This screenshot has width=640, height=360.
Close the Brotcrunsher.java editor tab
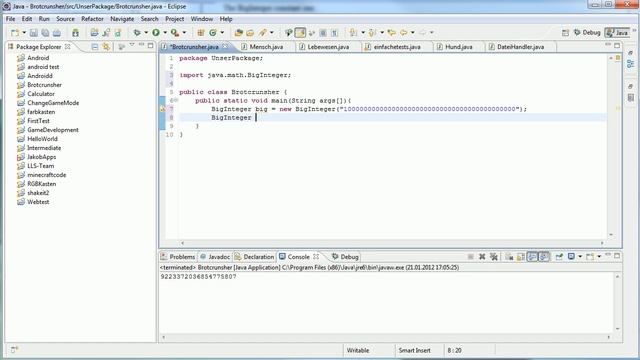click(x=225, y=47)
